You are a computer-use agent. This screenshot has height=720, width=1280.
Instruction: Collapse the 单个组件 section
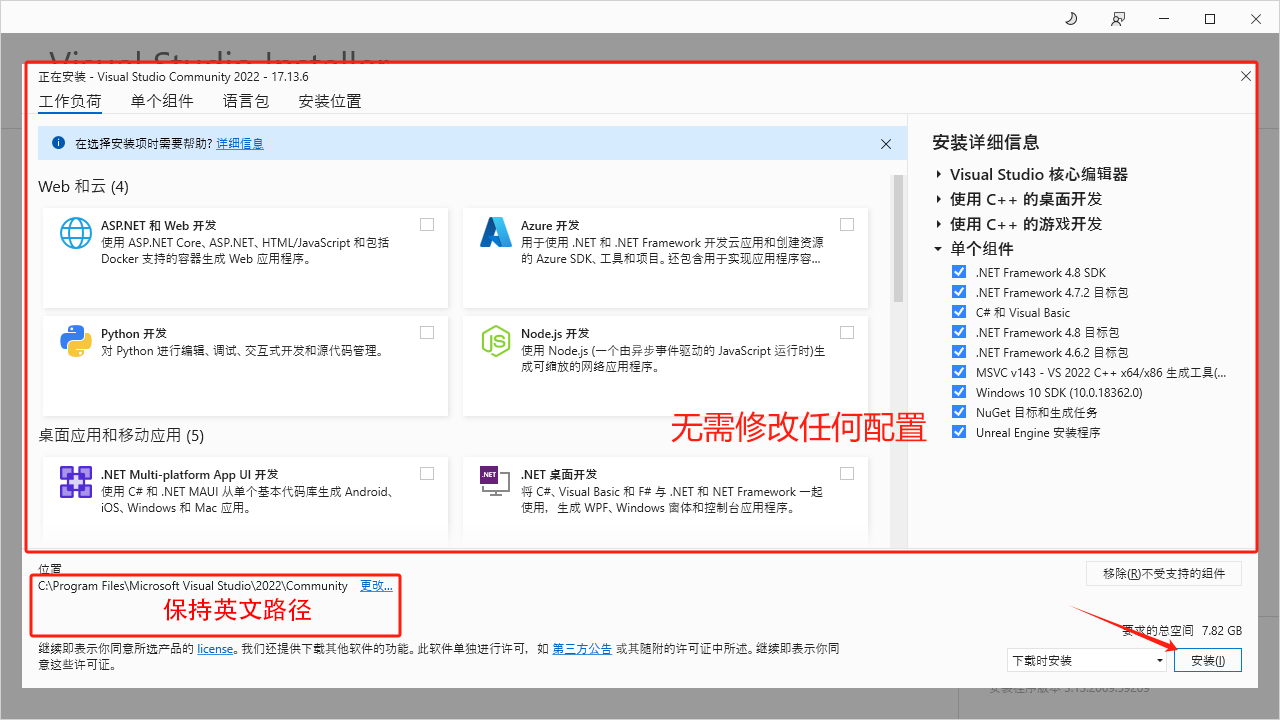(939, 250)
